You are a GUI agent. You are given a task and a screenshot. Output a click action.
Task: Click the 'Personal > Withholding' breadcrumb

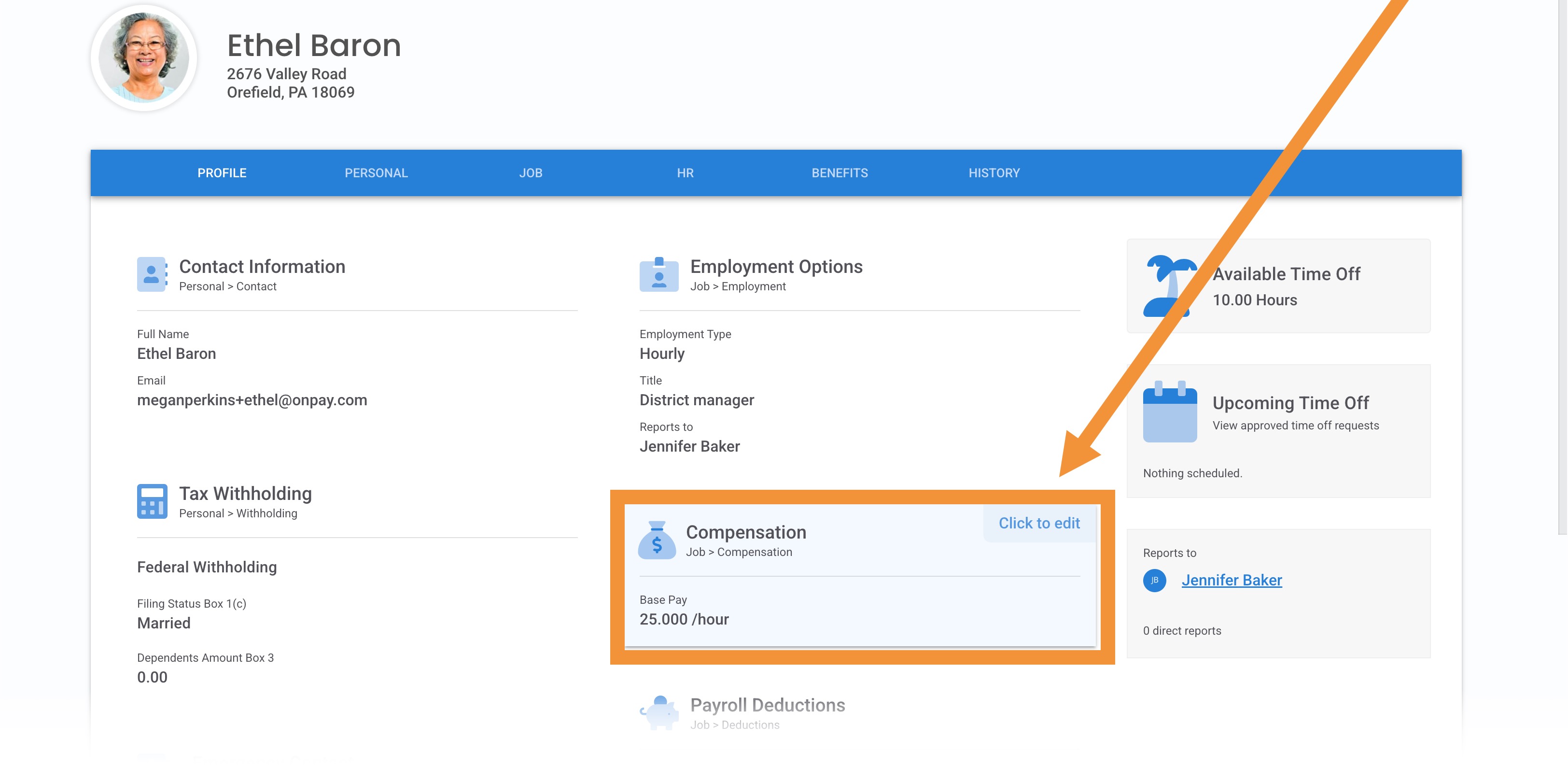click(238, 513)
